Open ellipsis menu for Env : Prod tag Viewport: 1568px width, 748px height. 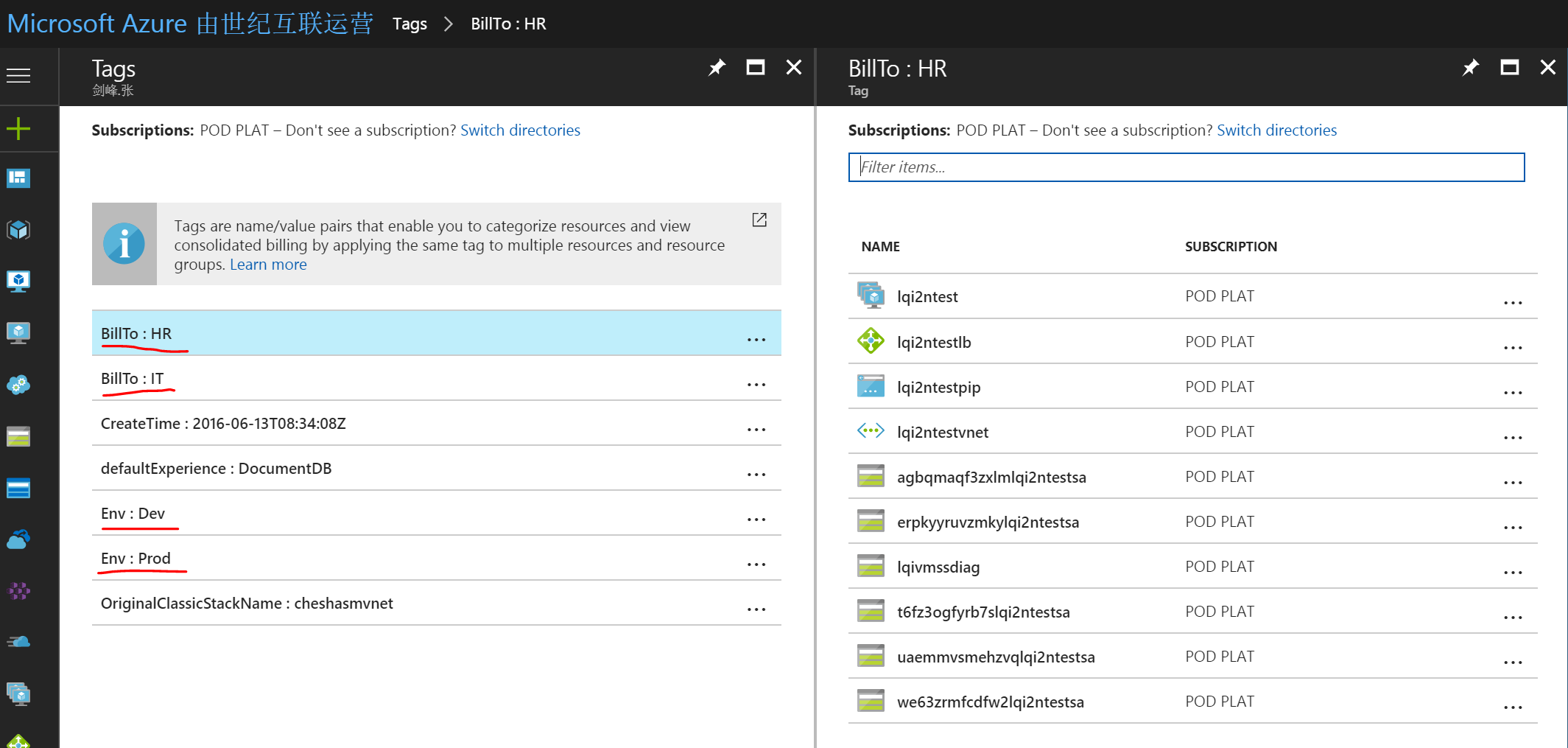pyautogui.click(x=756, y=565)
